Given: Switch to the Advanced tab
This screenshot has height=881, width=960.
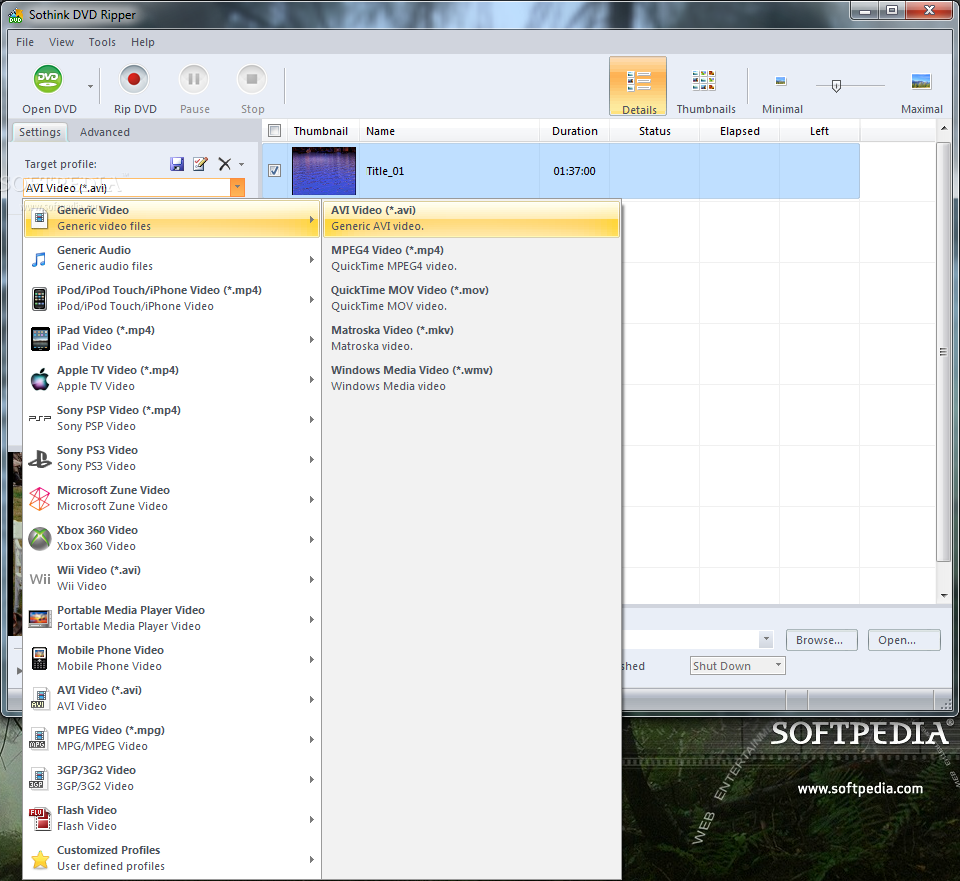Looking at the screenshot, I should tap(105, 132).
